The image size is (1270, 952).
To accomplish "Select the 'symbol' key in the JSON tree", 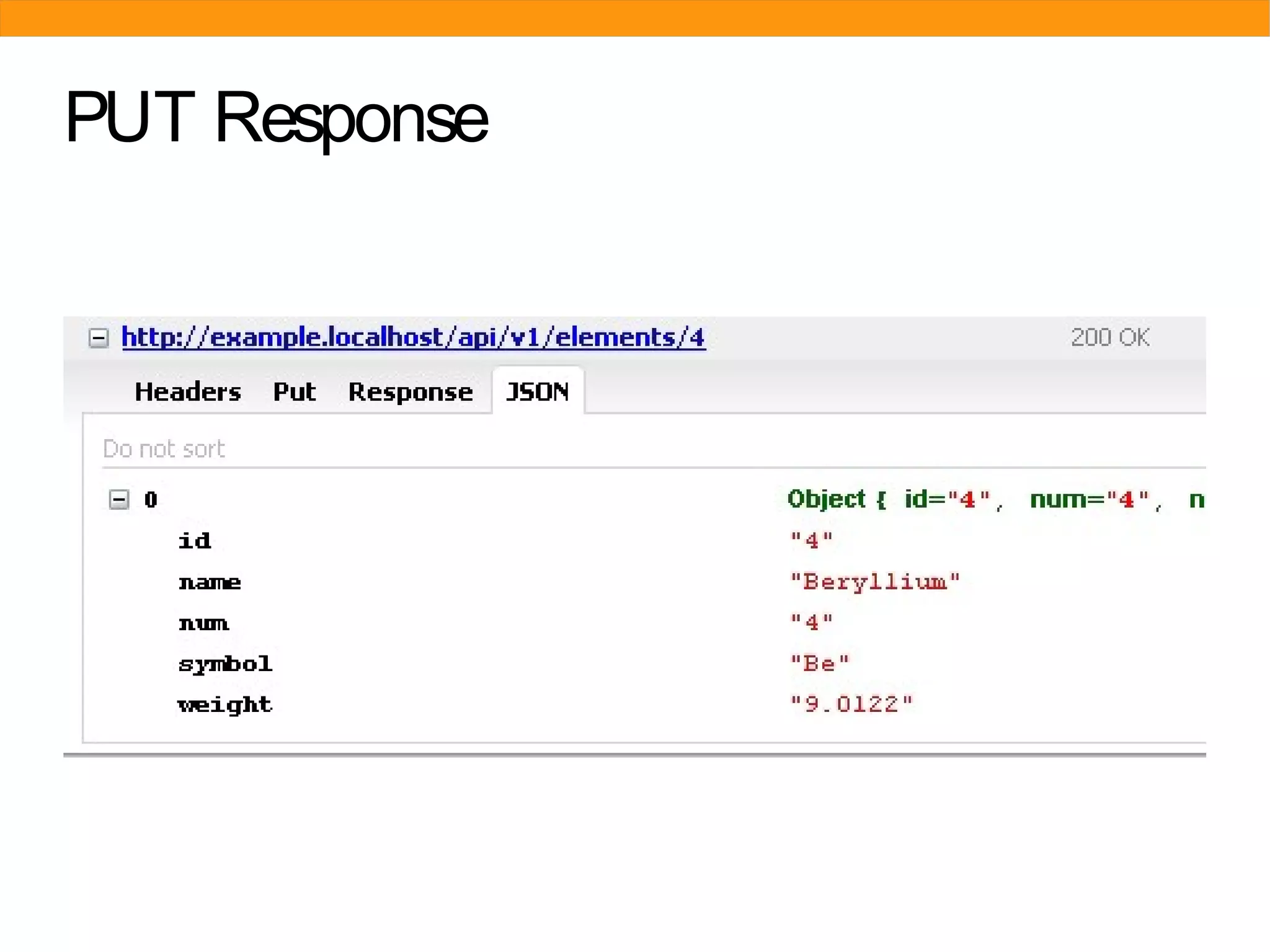I will [x=225, y=664].
